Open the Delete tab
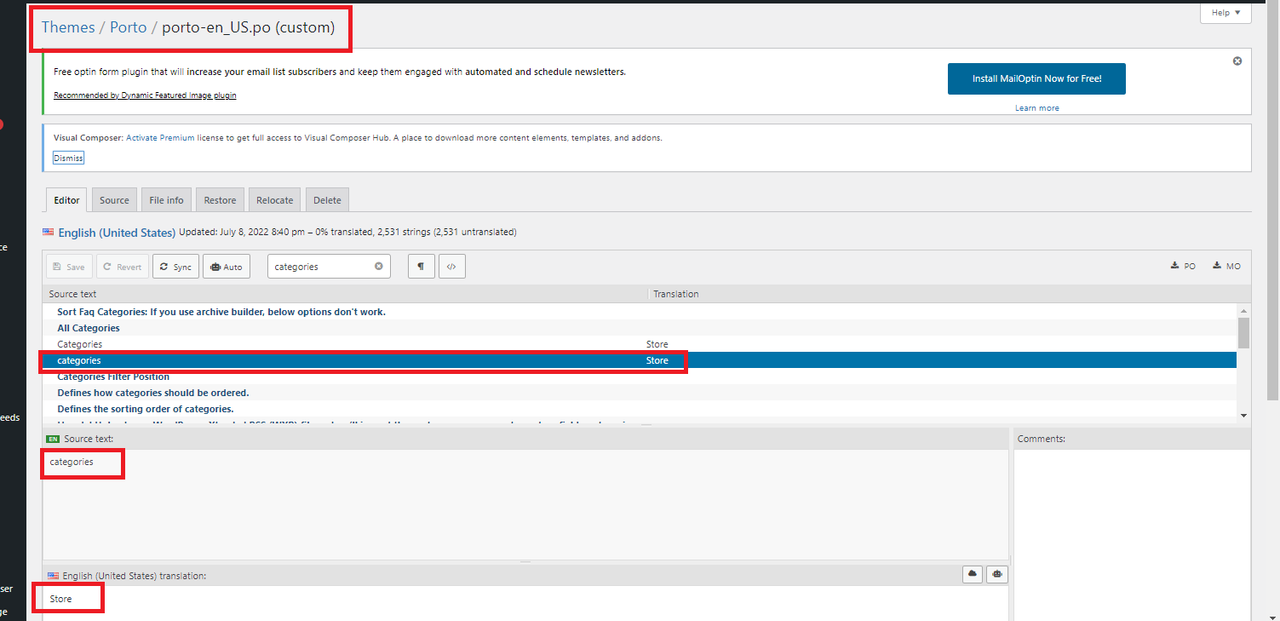Screen dimensions: 1280x621 (327, 200)
